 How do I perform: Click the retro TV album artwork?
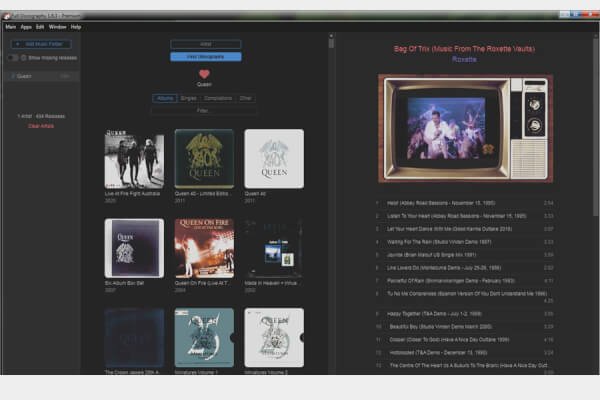465,128
